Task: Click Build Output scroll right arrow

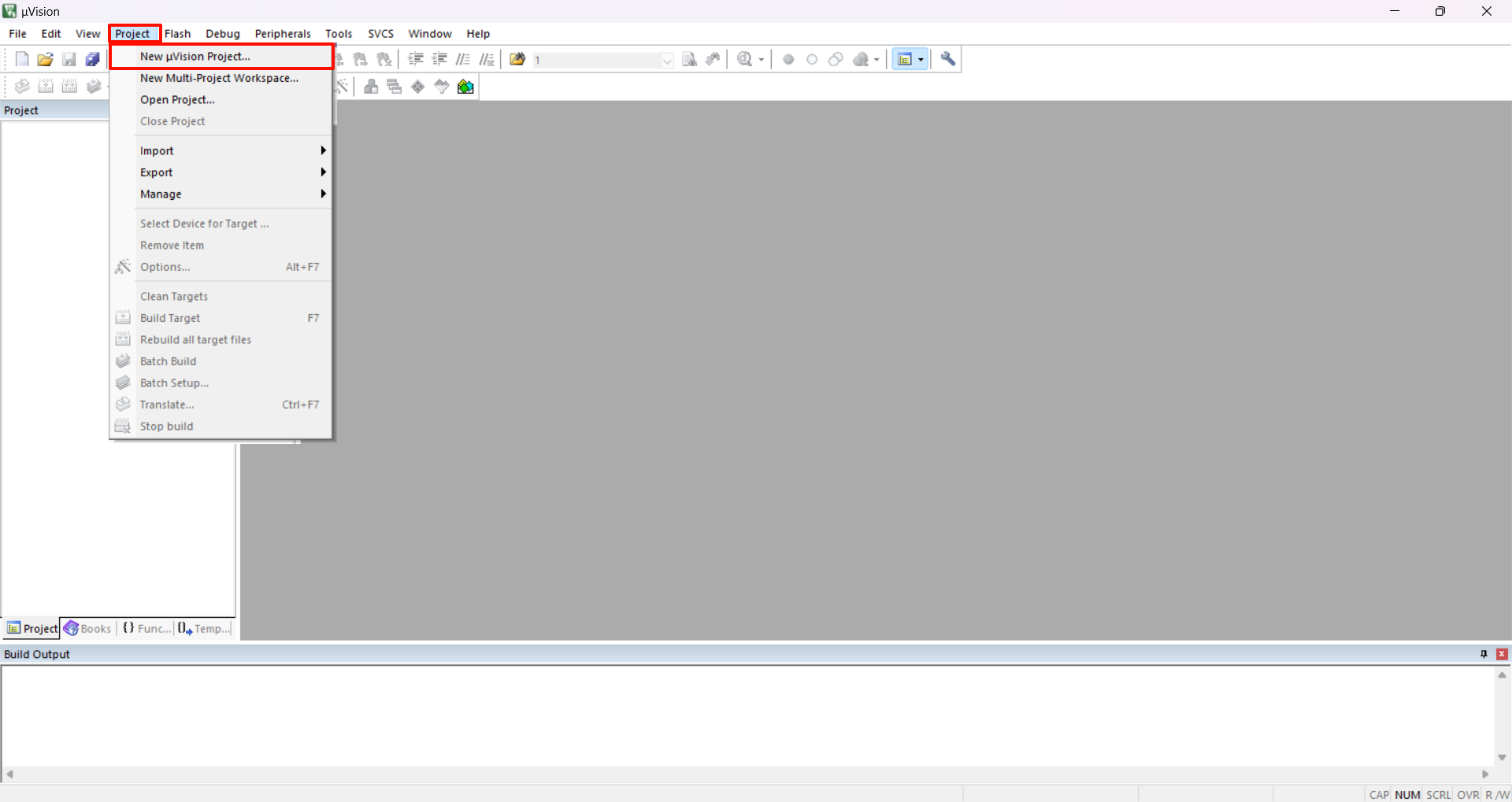Action: click(1485, 774)
